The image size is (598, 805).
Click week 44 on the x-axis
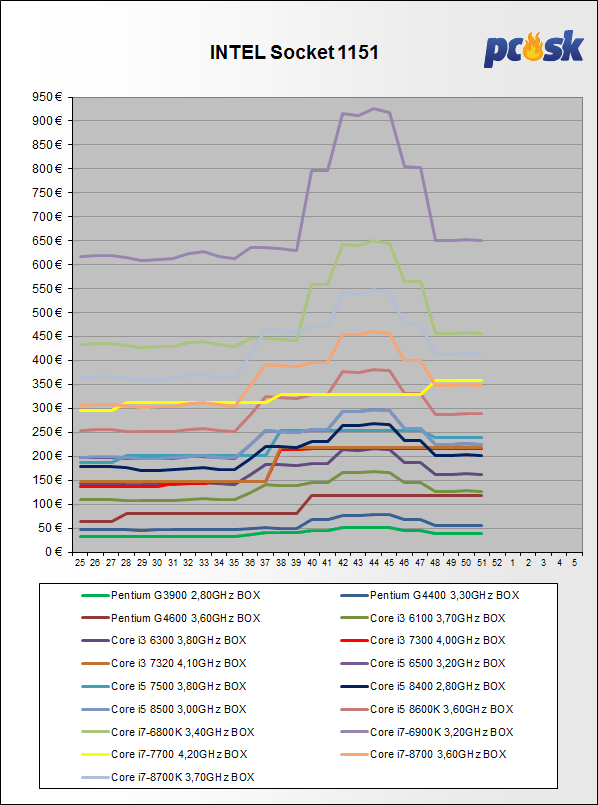point(374,563)
